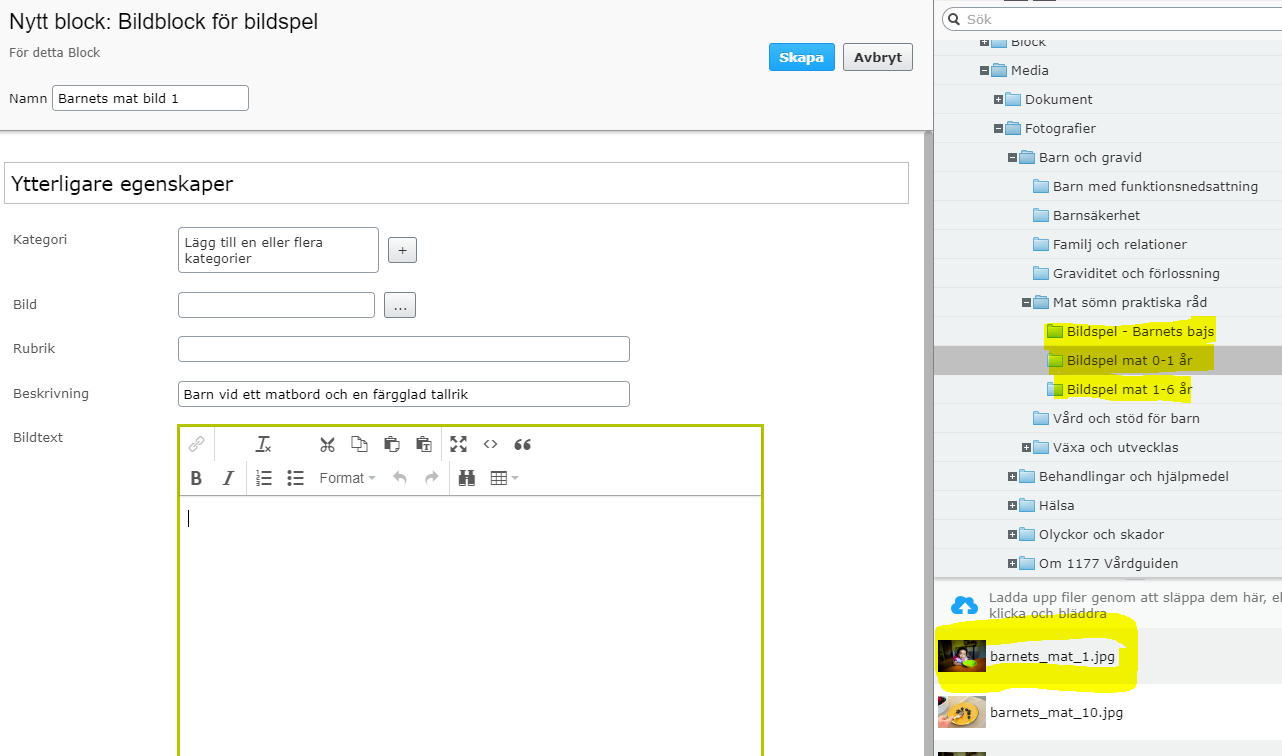Click the Rubrik text field
The image size is (1282, 756).
pos(403,349)
